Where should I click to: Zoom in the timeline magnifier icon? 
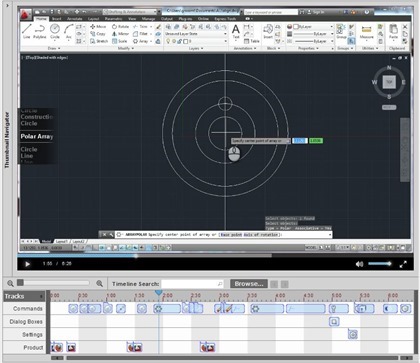(x=99, y=284)
